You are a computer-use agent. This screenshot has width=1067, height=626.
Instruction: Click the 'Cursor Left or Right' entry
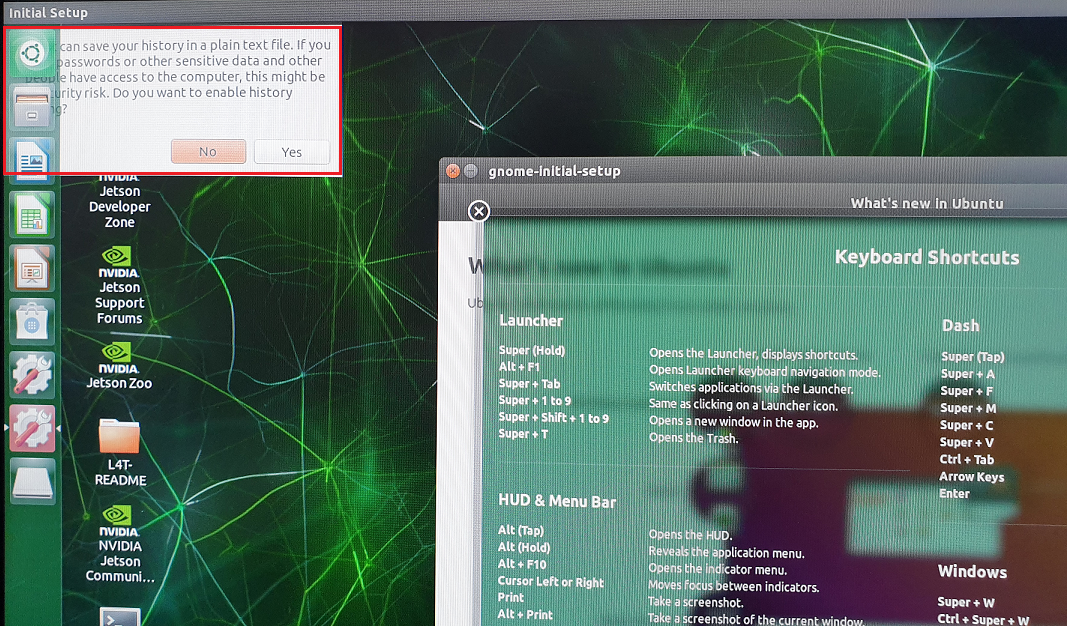click(x=551, y=582)
